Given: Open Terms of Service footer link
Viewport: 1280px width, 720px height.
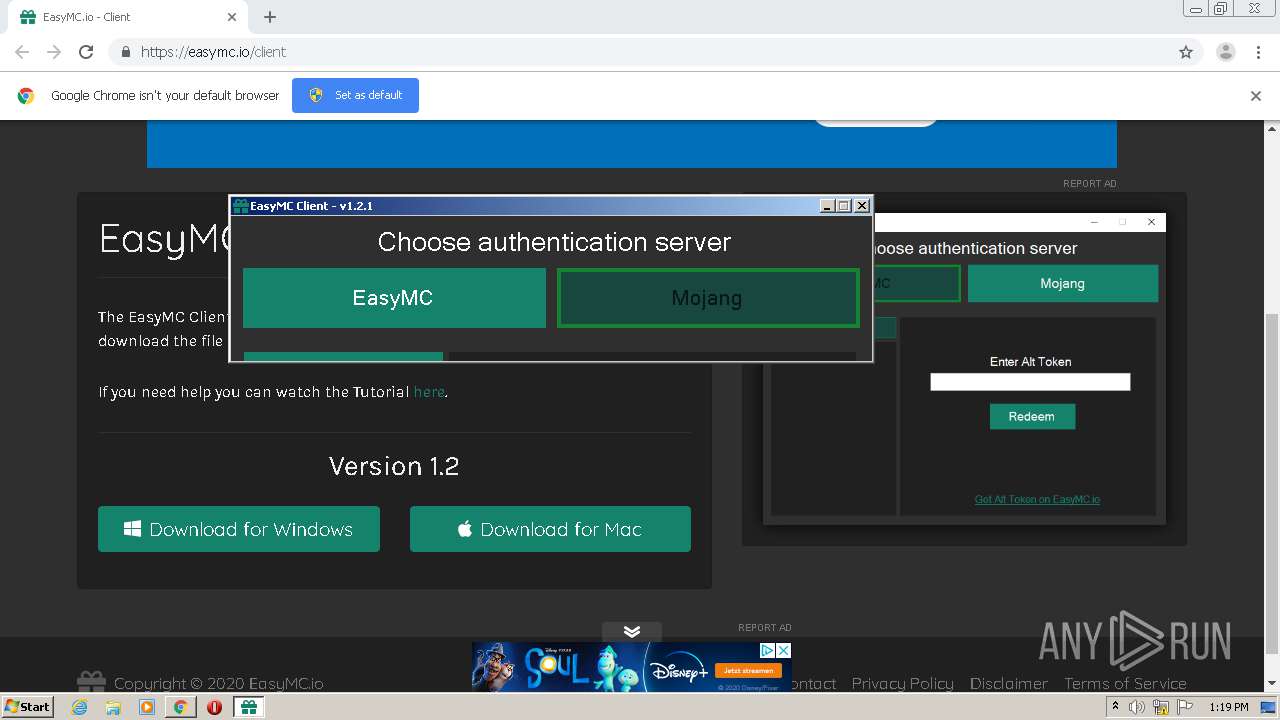Looking at the screenshot, I should pos(1125,683).
